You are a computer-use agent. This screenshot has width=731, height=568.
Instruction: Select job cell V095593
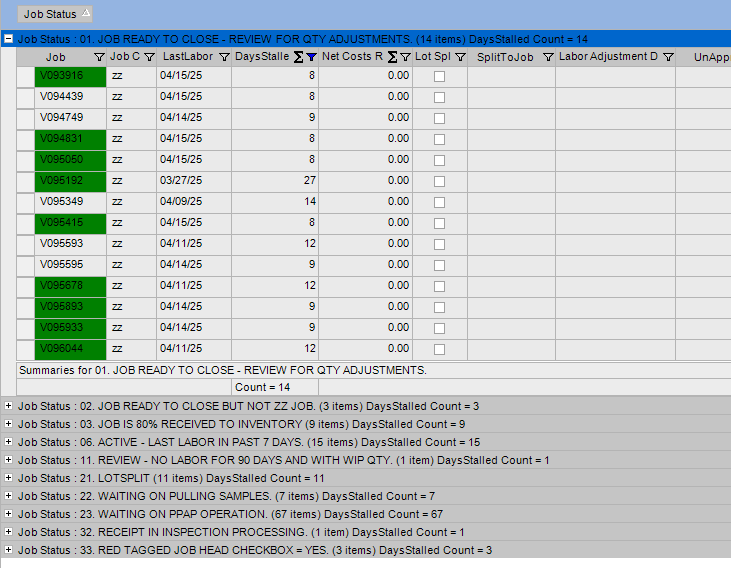(x=70, y=244)
